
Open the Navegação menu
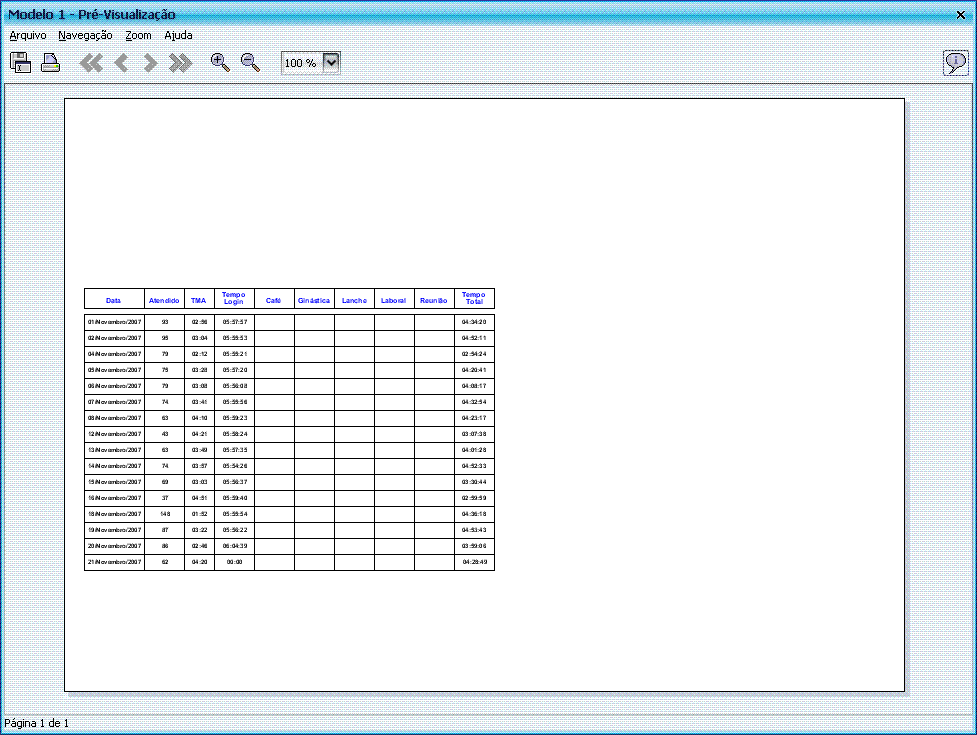point(85,35)
